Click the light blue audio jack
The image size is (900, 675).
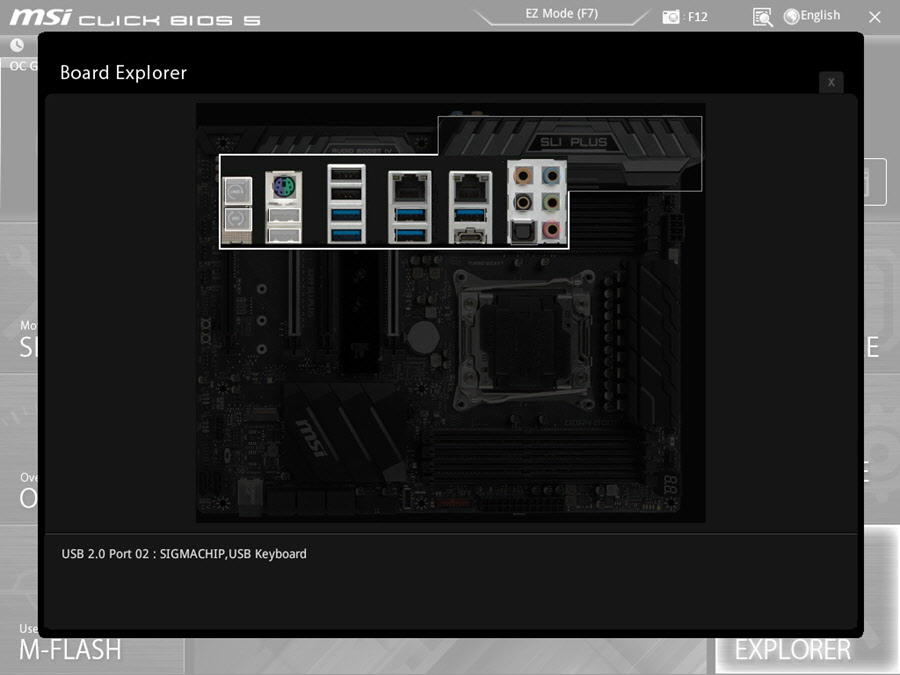pos(552,176)
